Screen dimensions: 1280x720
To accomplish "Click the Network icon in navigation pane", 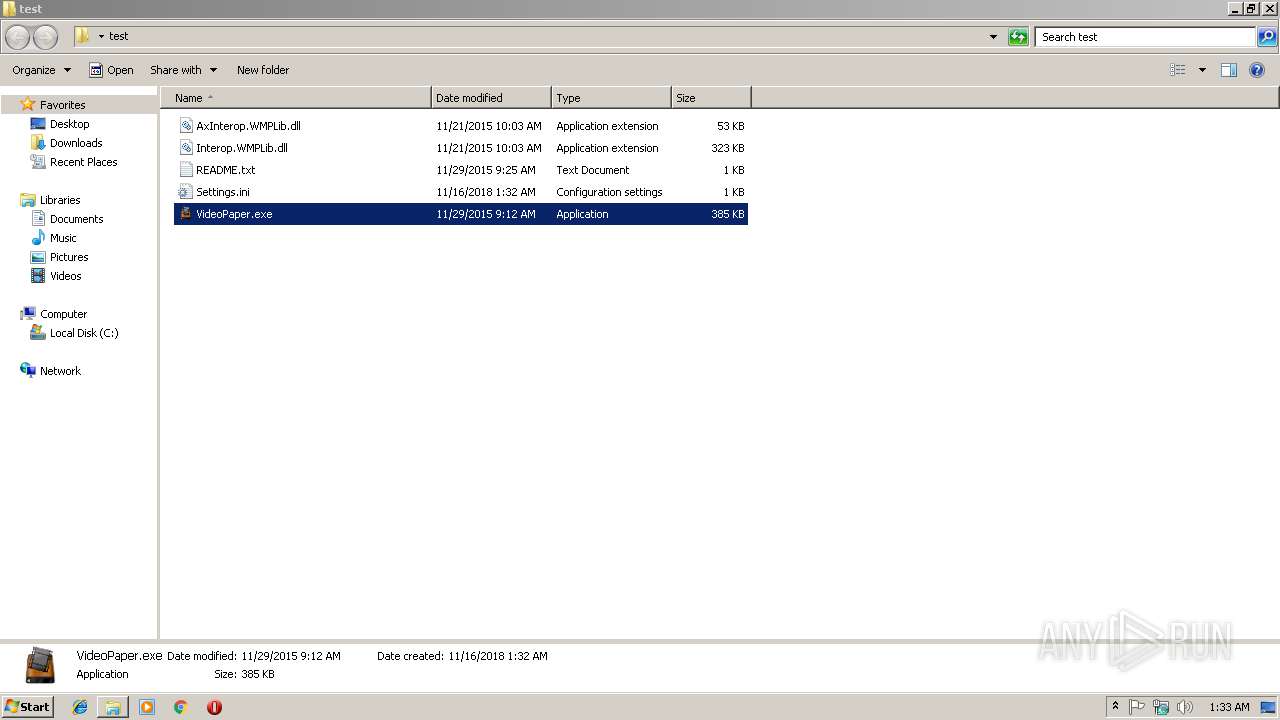I will 28,371.
